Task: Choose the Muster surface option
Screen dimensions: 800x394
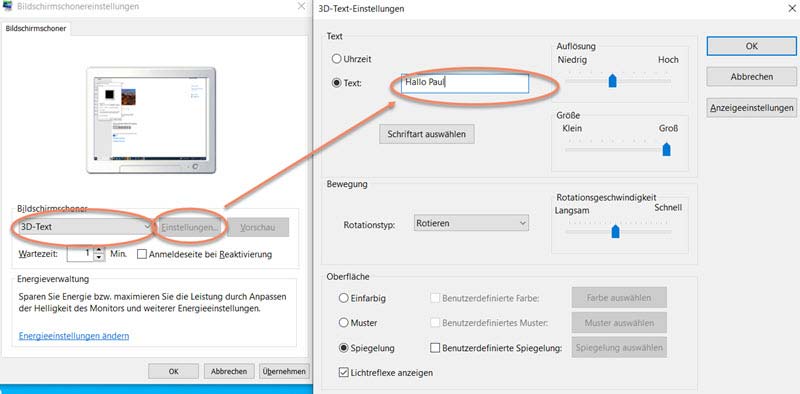Action: pyautogui.click(x=344, y=323)
